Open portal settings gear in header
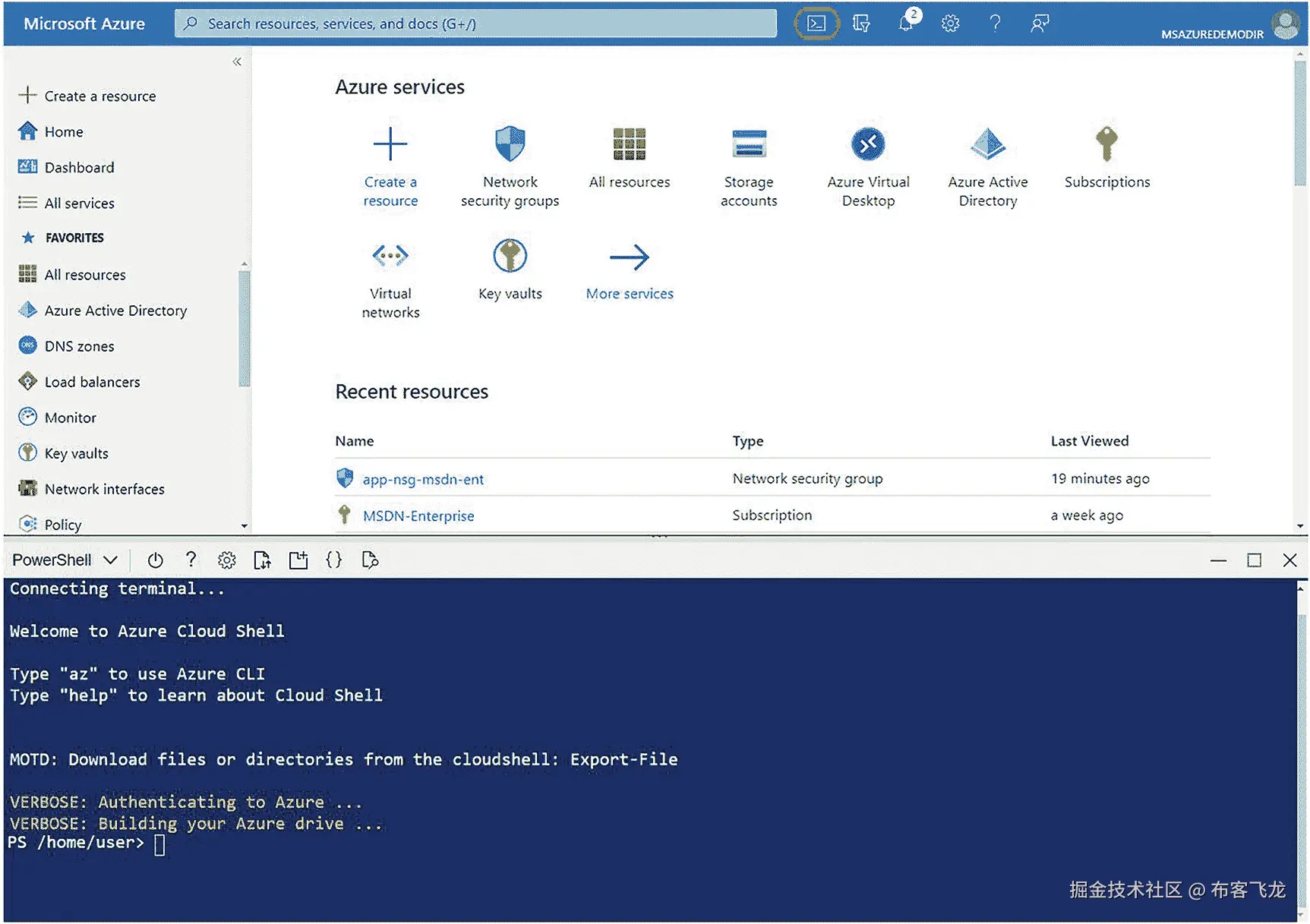 pyautogui.click(x=950, y=24)
